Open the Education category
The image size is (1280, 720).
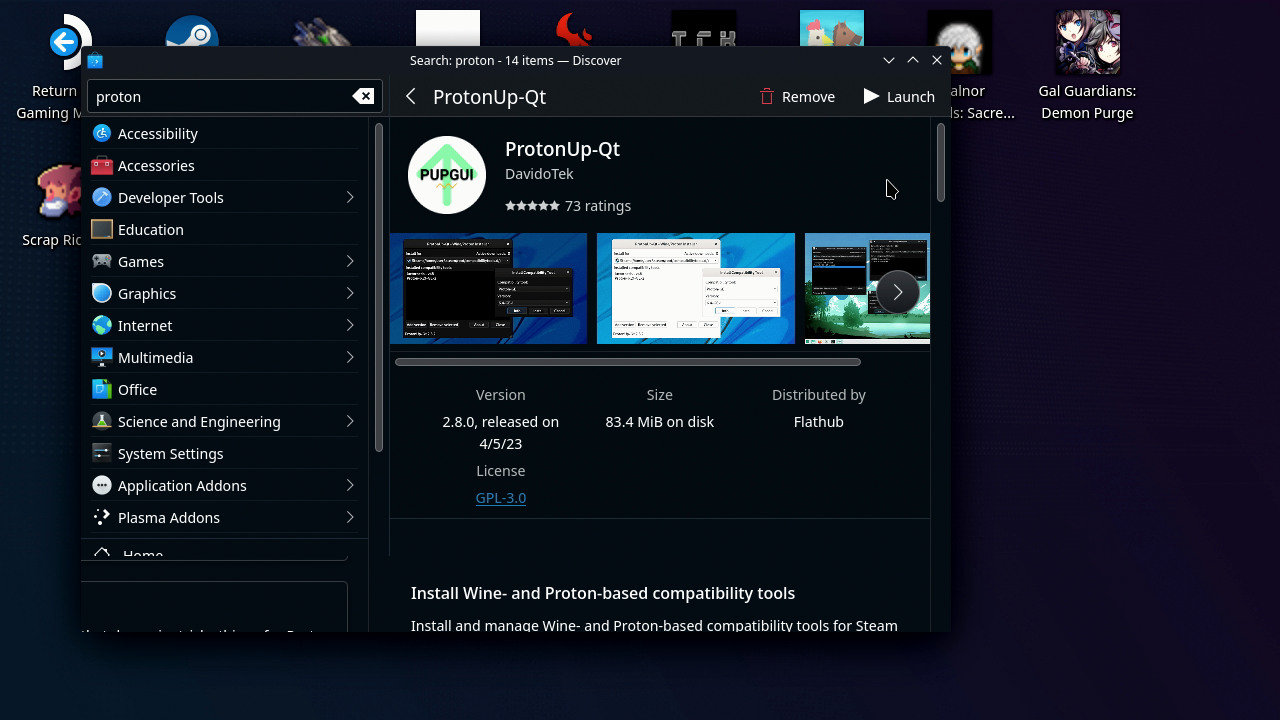pos(150,229)
